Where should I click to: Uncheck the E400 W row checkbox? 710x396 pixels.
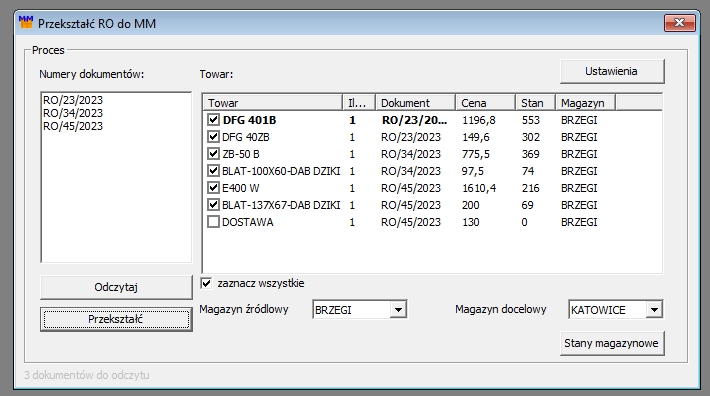pos(213,187)
